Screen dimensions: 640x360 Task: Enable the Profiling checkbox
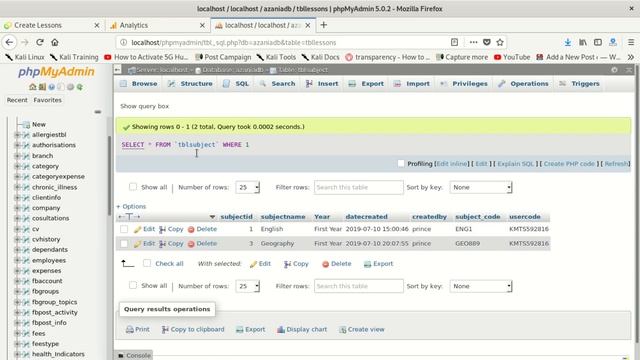point(401,163)
